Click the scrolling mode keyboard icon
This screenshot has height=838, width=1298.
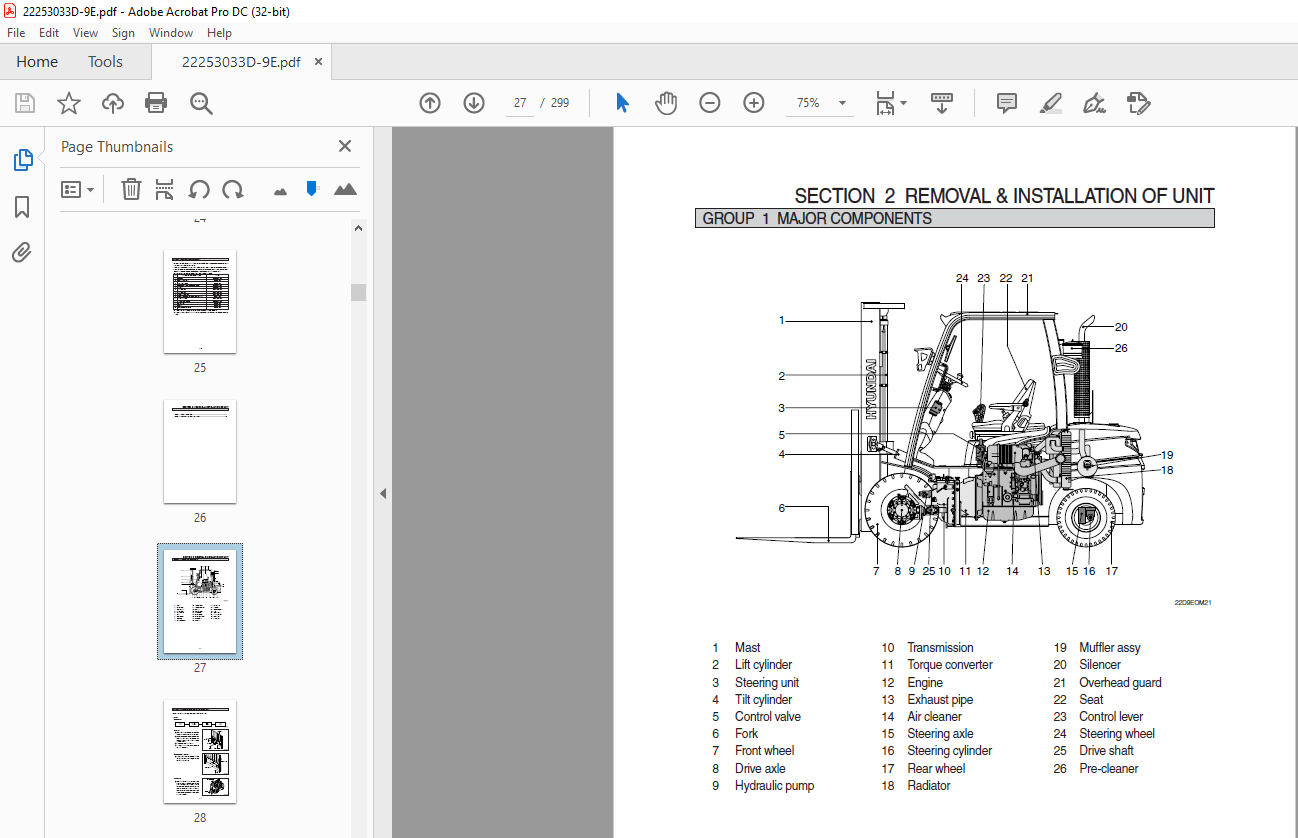tap(942, 103)
